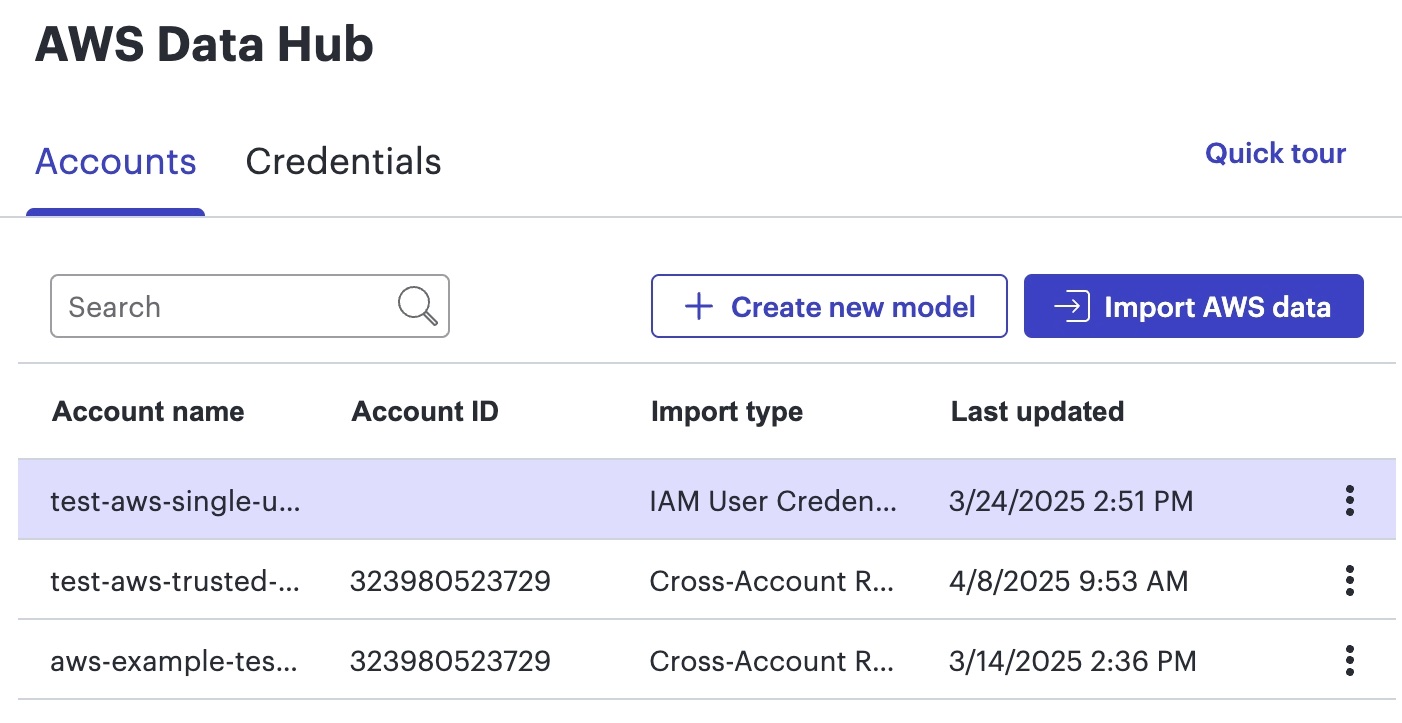This screenshot has height=723, width=1402.
Task: Click the Account ID column header
Action: click(424, 411)
